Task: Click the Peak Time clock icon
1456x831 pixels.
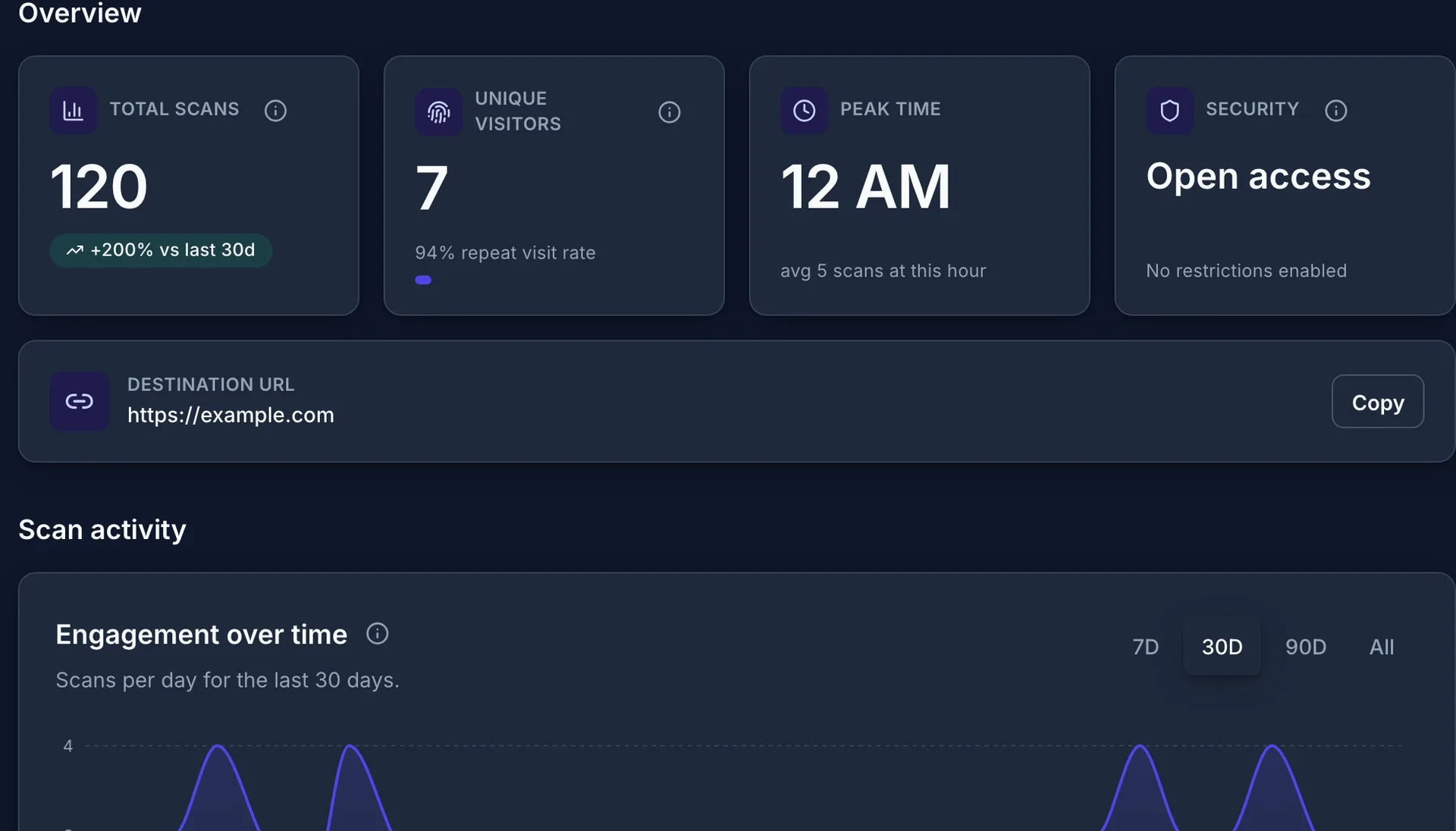Action: (804, 111)
